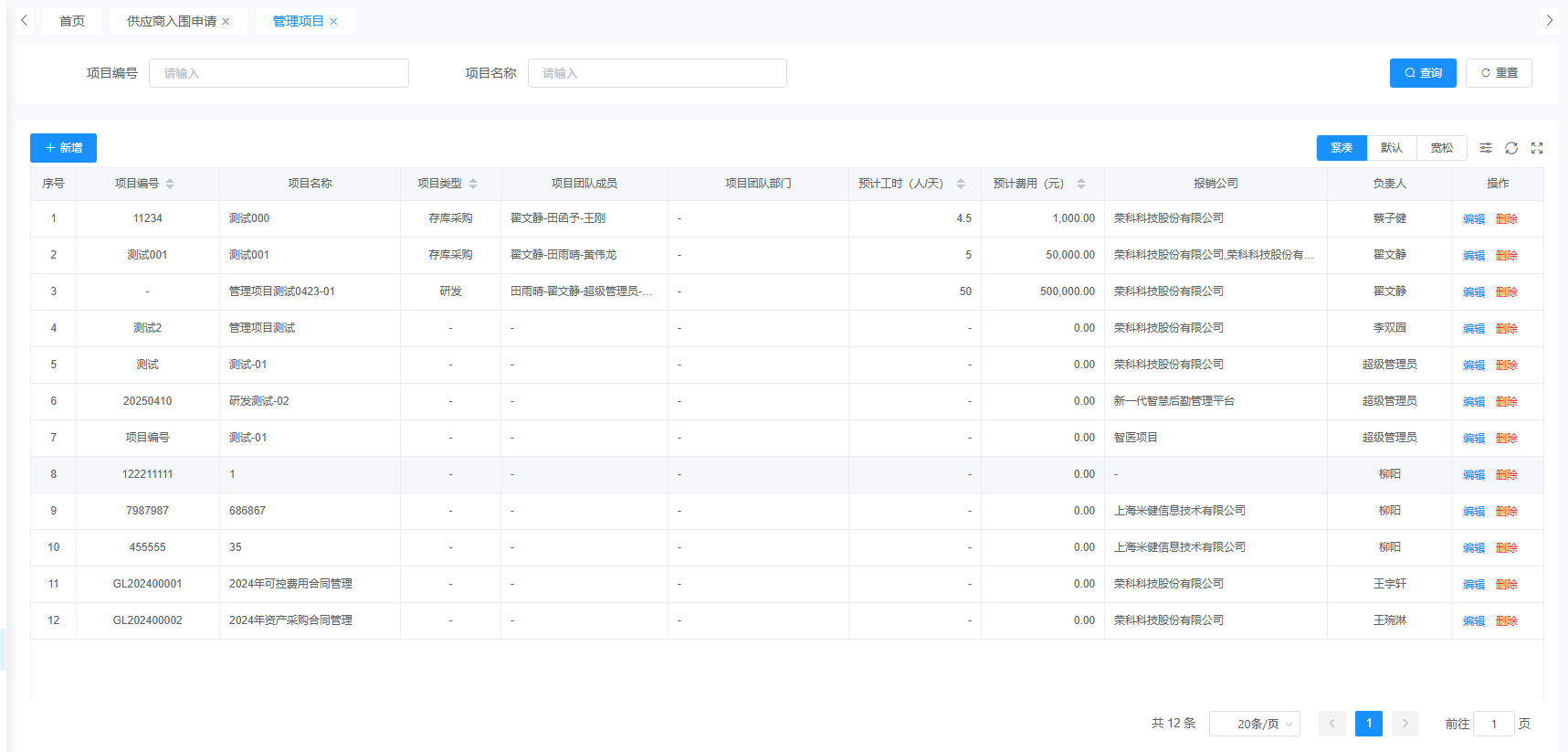
Task: Switch table density to 宽松
Action: pos(1441,148)
